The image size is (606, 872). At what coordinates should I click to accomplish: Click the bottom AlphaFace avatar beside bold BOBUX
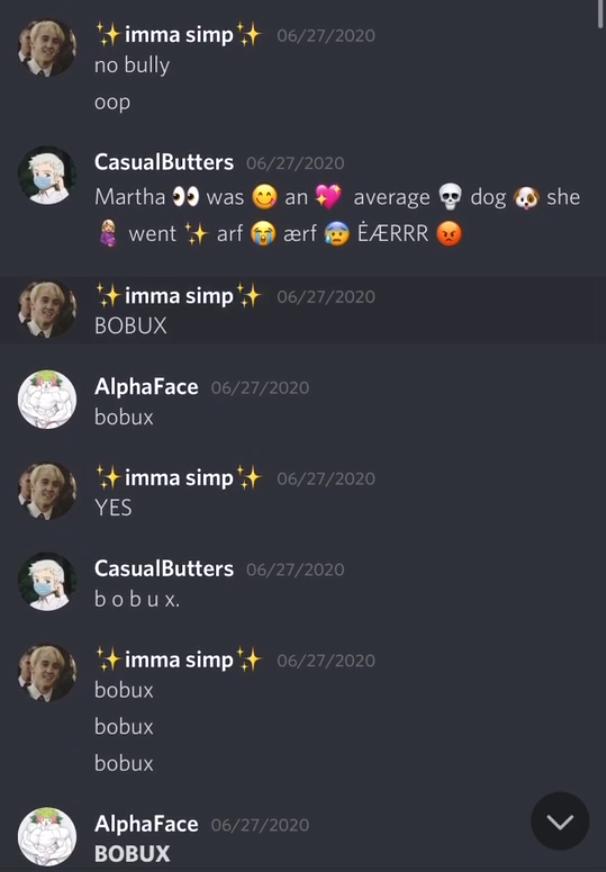(47, 836)
